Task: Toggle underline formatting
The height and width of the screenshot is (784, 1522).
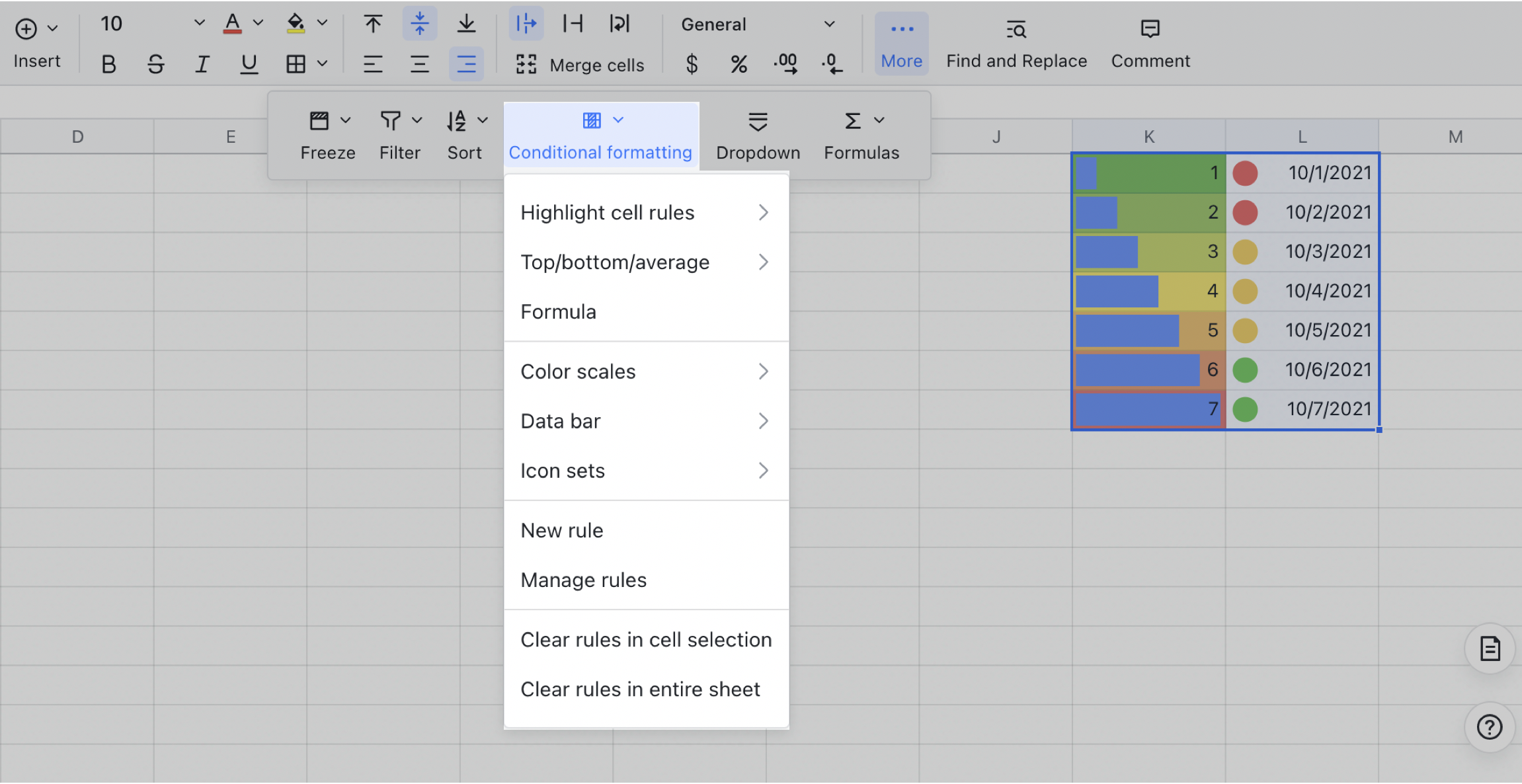Action: point(248,64)
